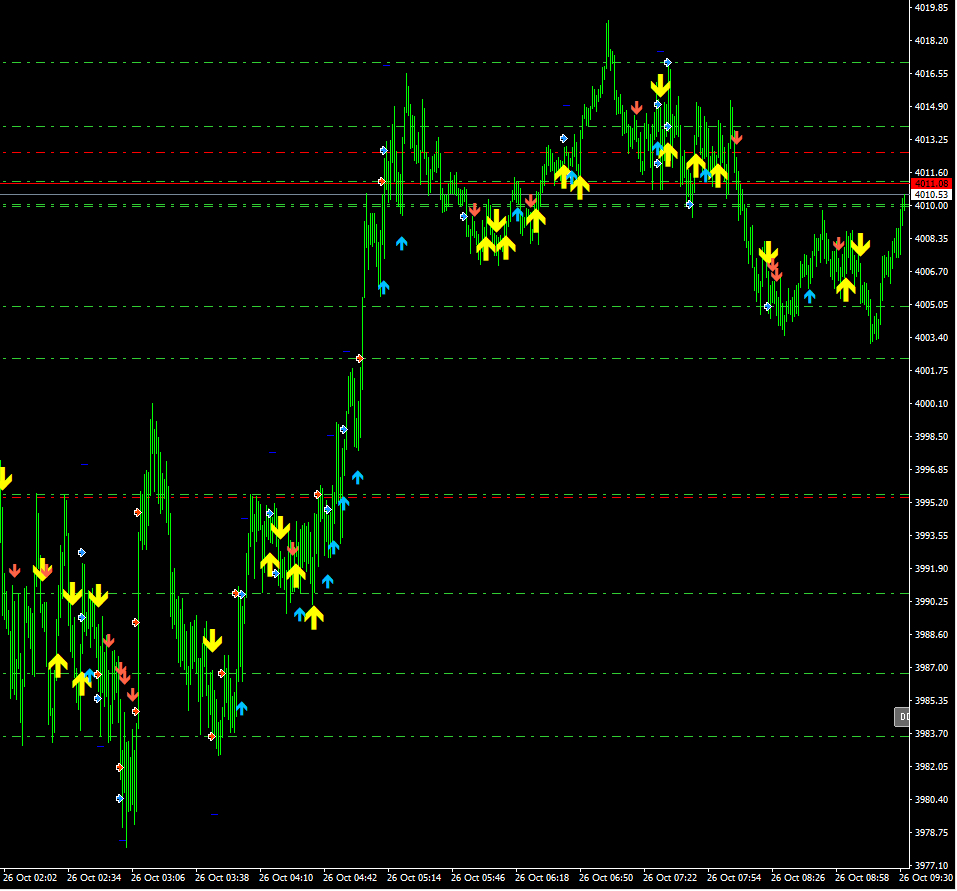The height and width of the screenshot is (891, 957).
Task: Click the 26 Oct 02:02 time label
Action: coord(30,878)
